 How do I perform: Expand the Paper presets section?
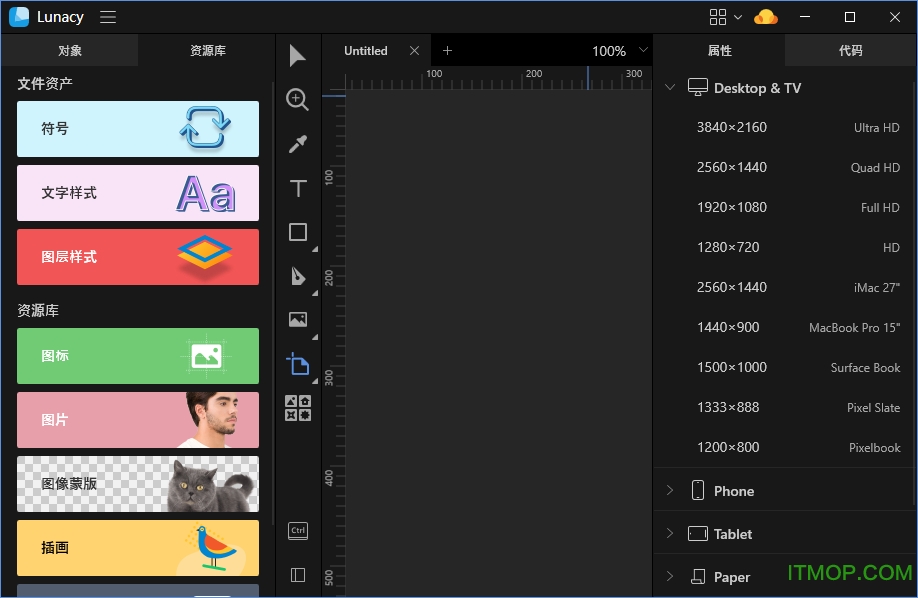click(x=670, y=576)
